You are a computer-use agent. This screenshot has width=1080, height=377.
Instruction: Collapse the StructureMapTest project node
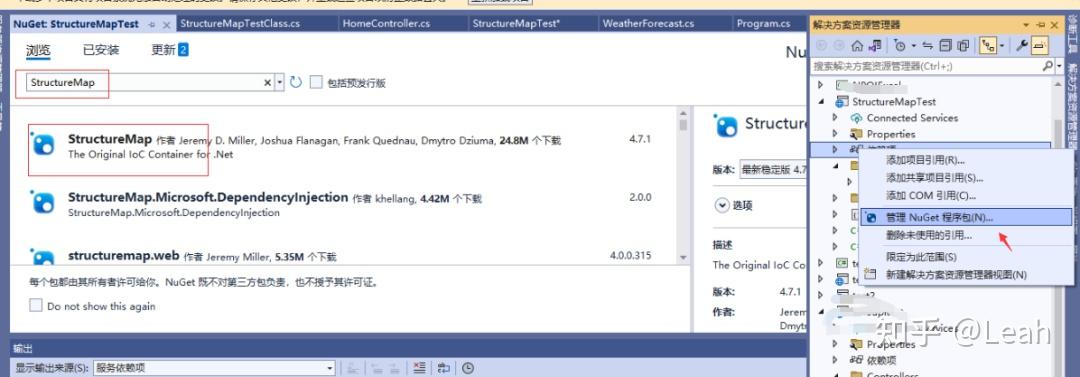click(x=821, y=101)
